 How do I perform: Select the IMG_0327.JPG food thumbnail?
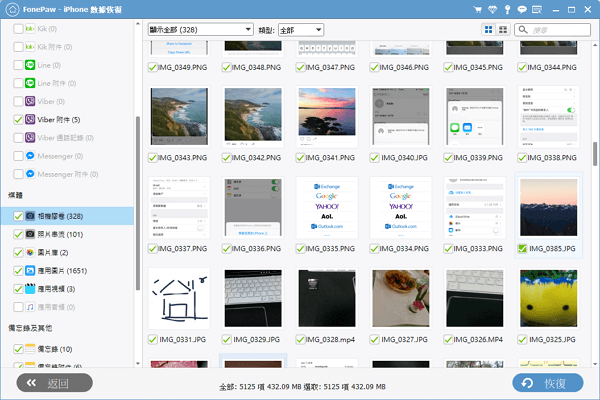(x=401, y=298)
